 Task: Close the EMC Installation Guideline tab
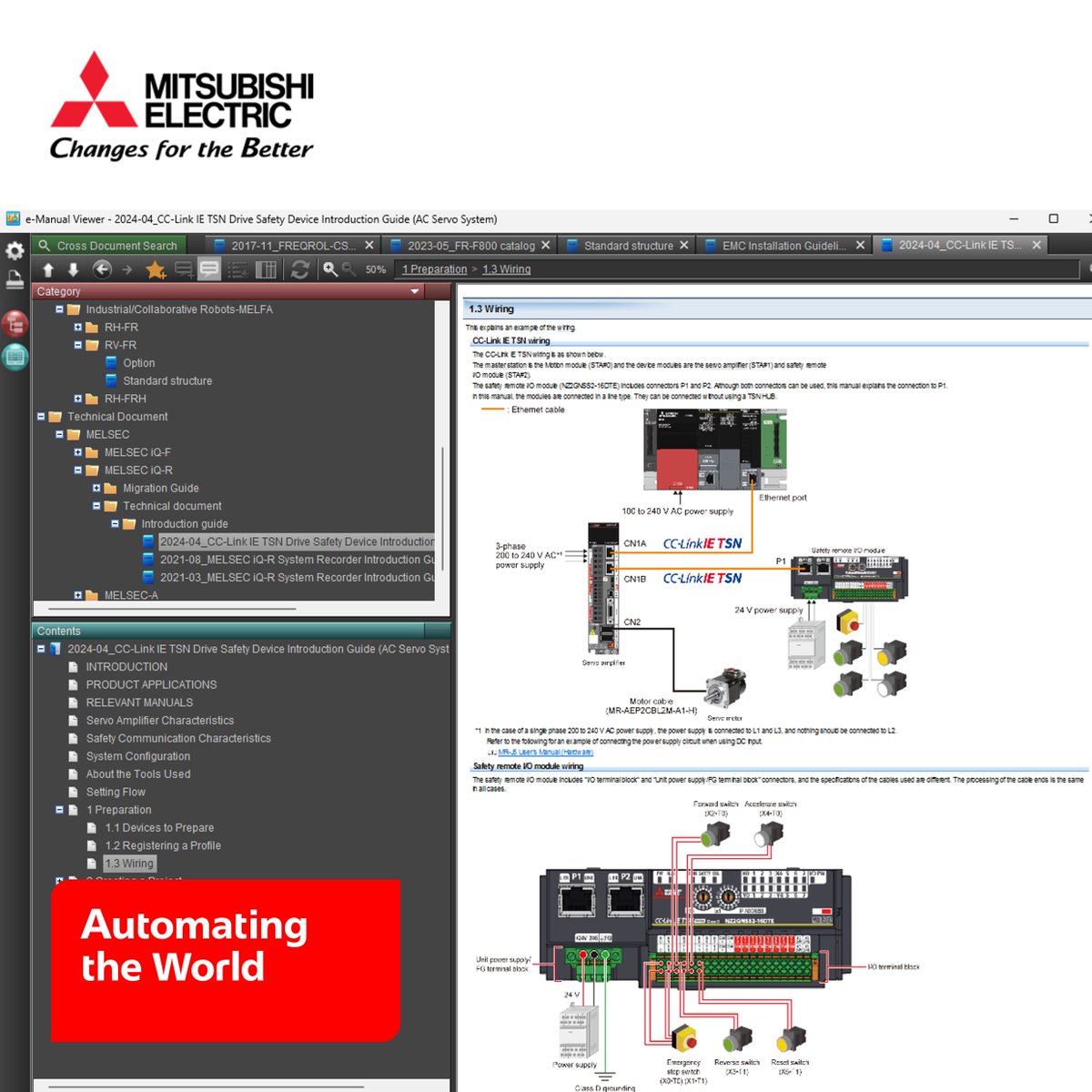click(x=861, y=246)
